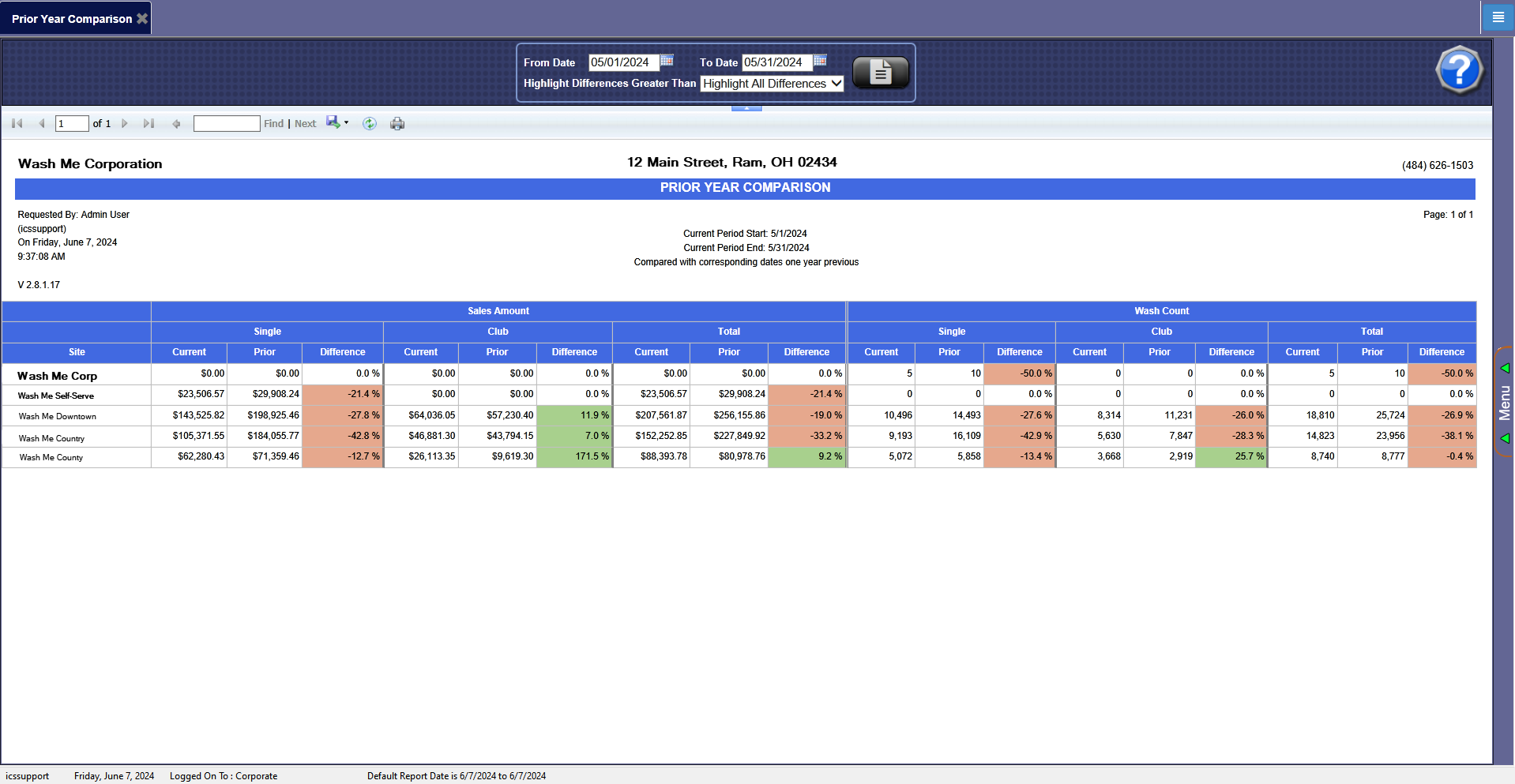Click the find text input field
This screenshot has height=784, width=1515.
click(227, 123)
